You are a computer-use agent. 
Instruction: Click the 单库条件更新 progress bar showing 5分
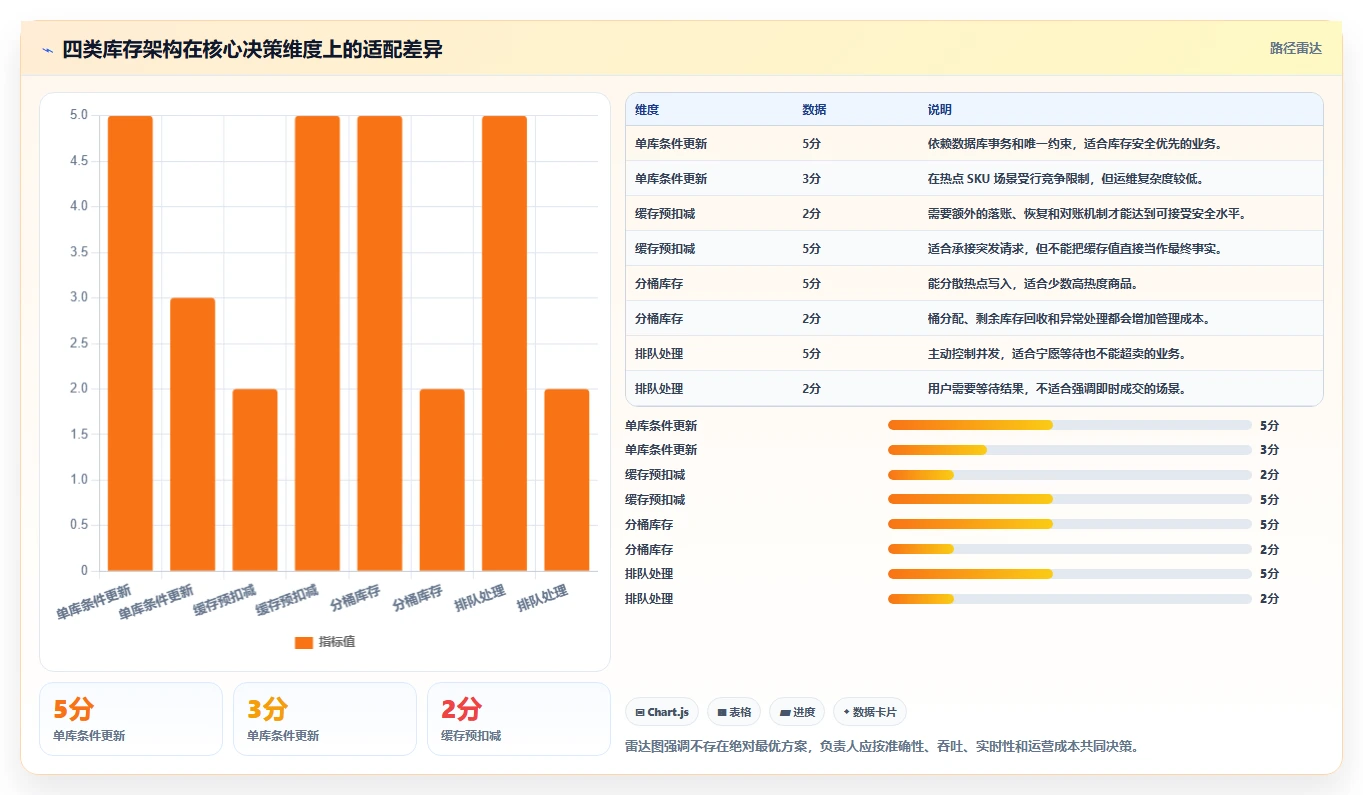tap(1069, 425)
